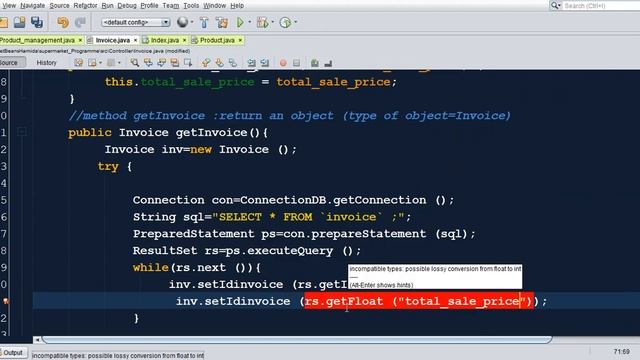Expand the Profile Project arrow dropdown
640x360 pixels.
(296, 22)
